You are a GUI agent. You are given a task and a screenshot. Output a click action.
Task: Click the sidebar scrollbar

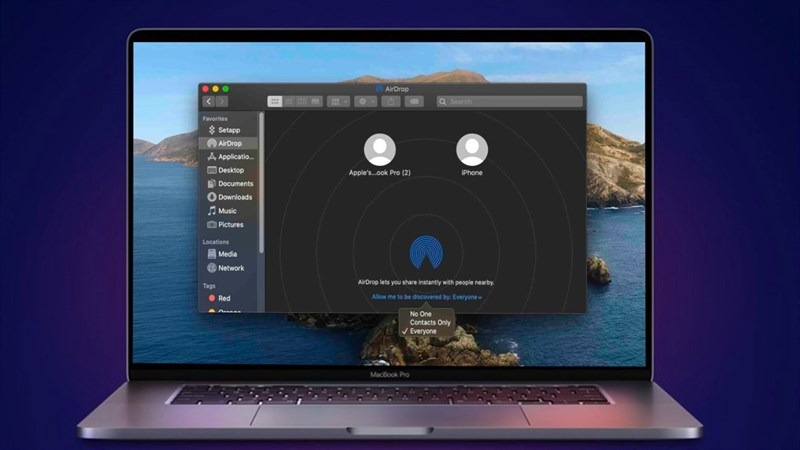(261, 183)
